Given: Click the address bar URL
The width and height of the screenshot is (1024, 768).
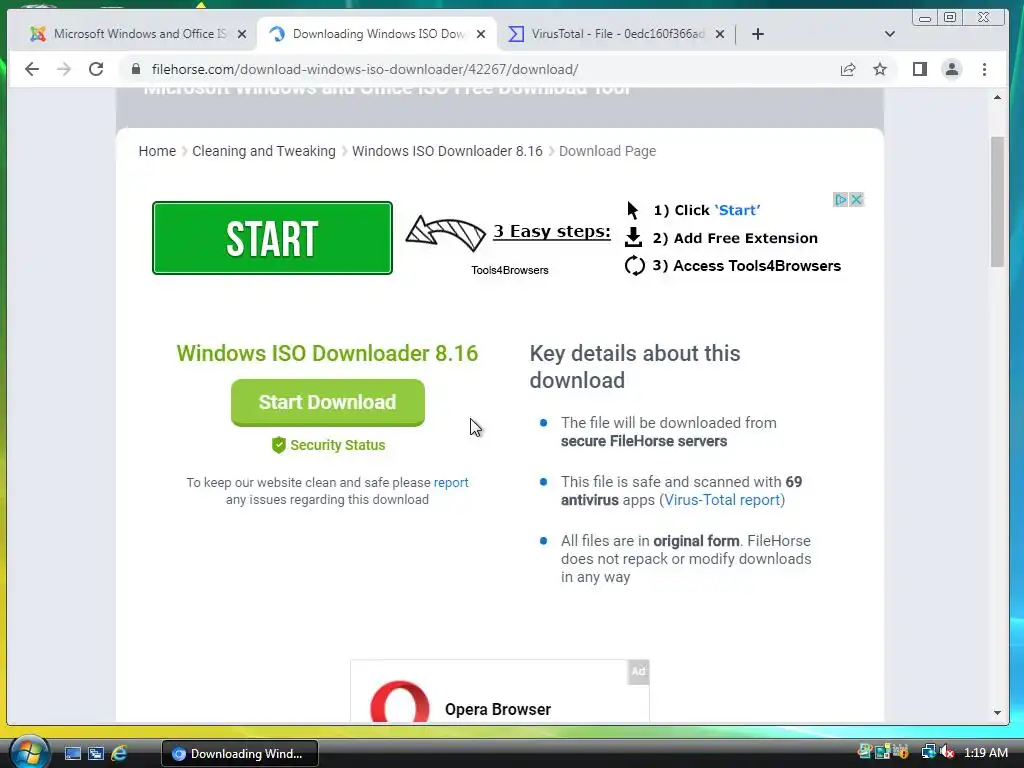Looking at the screenshot, I should pyautogui.click(x=365, y=69).
